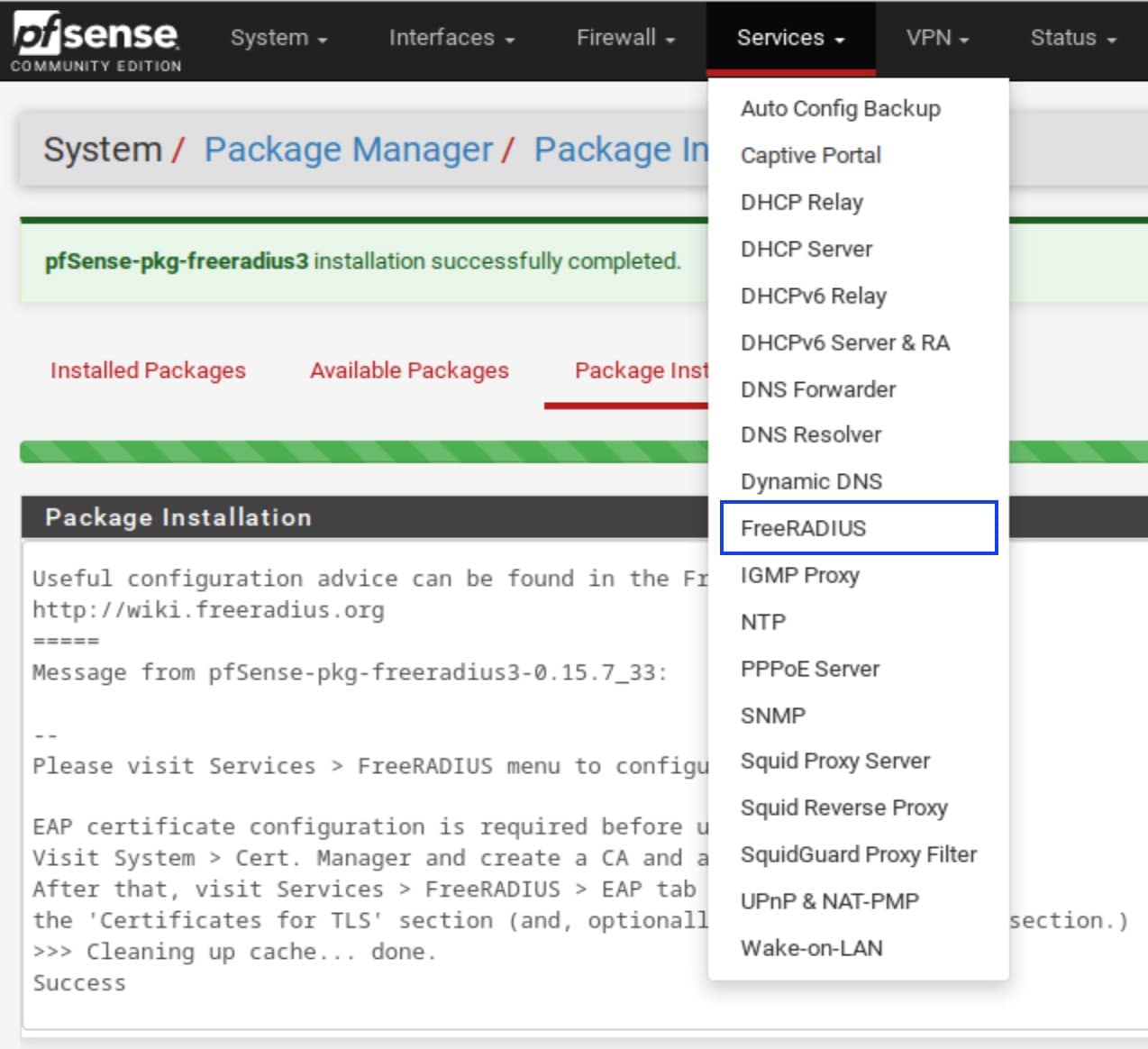Open FreeRADIUS from Services menu
This screenshot has height=1049, width=1148.
pos(858,528)
